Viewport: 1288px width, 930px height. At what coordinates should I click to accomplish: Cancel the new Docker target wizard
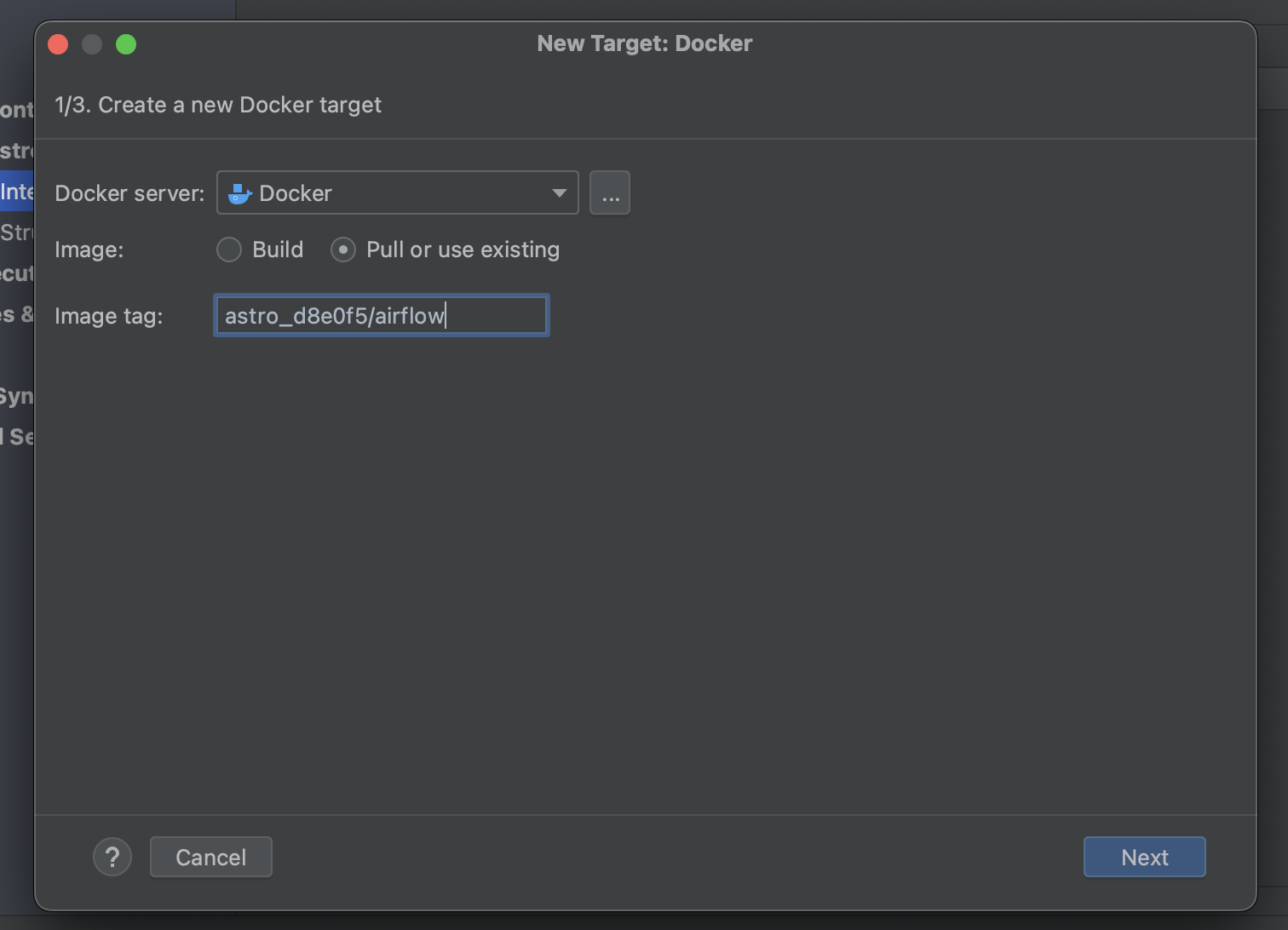(x=210, y=857)
